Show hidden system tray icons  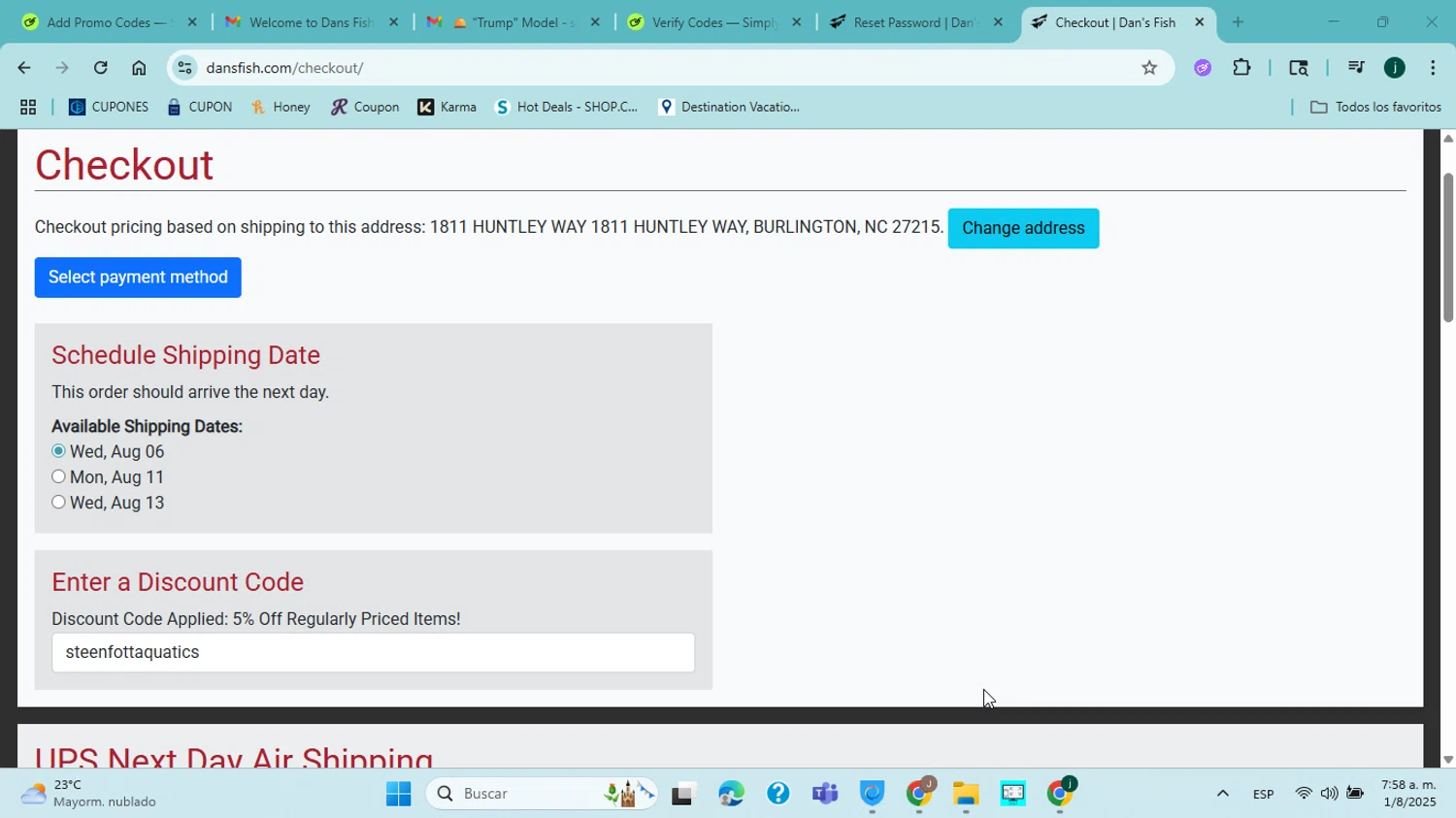pyautogui.click(x=1223, y=794)
